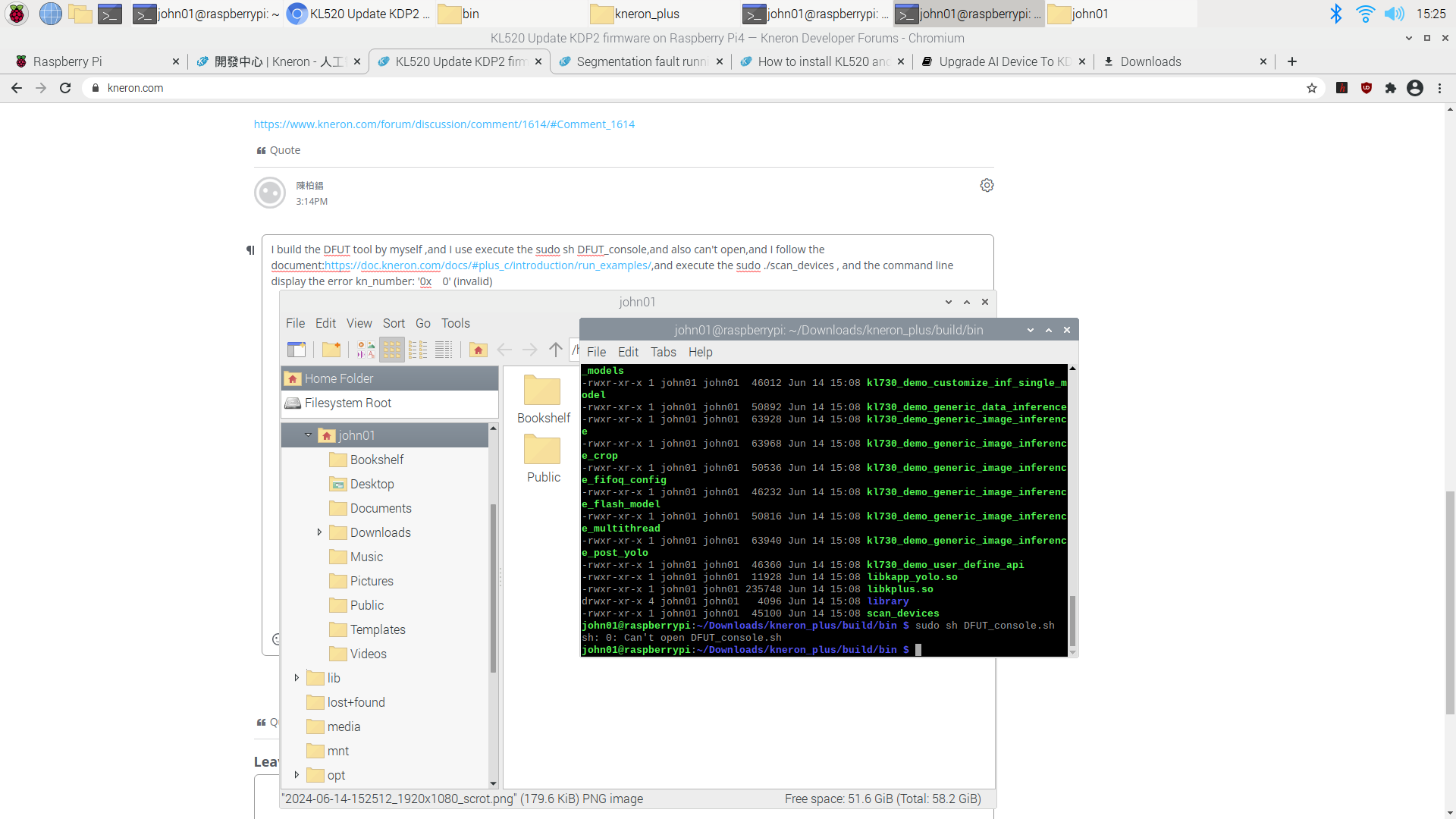Switch file manager to detailed list view

[444, 350]
